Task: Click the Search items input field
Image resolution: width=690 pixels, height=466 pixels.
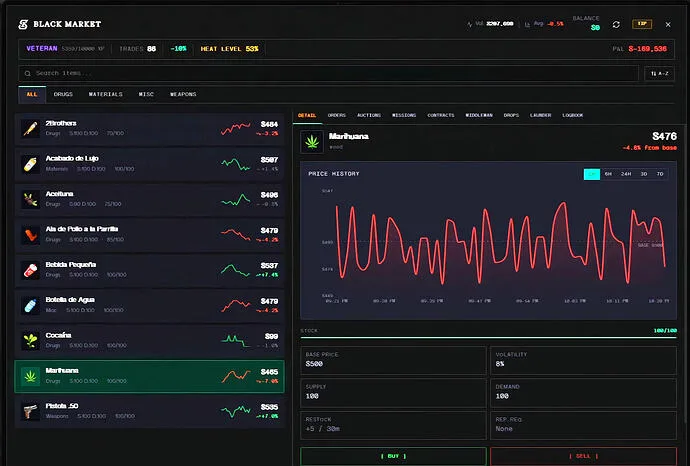Action: (328, 73)
